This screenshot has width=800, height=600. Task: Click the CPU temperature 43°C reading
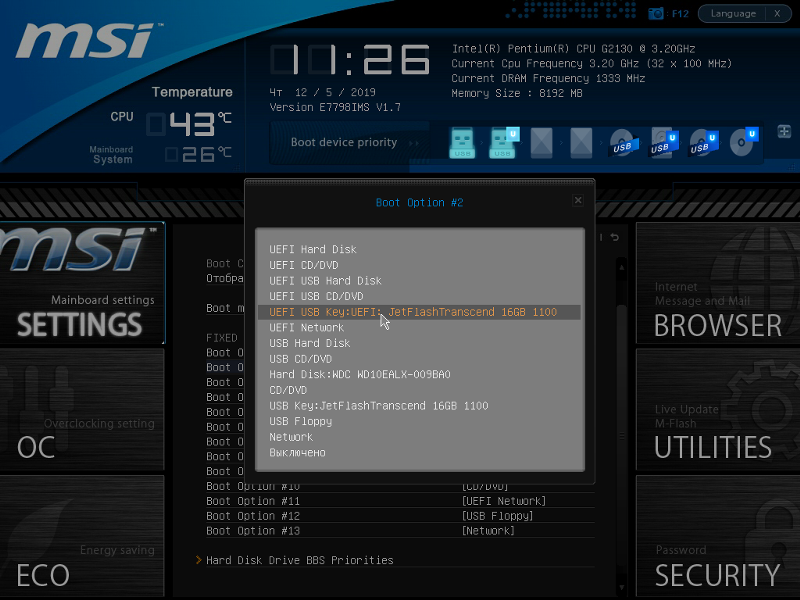tap(189, 124)
